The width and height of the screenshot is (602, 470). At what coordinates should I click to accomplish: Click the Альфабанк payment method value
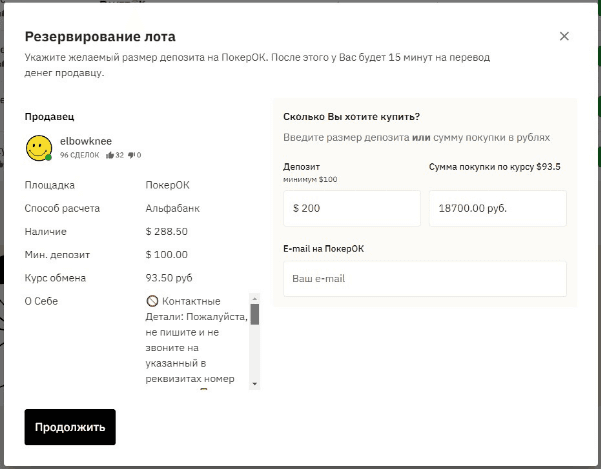pos(172,209)
